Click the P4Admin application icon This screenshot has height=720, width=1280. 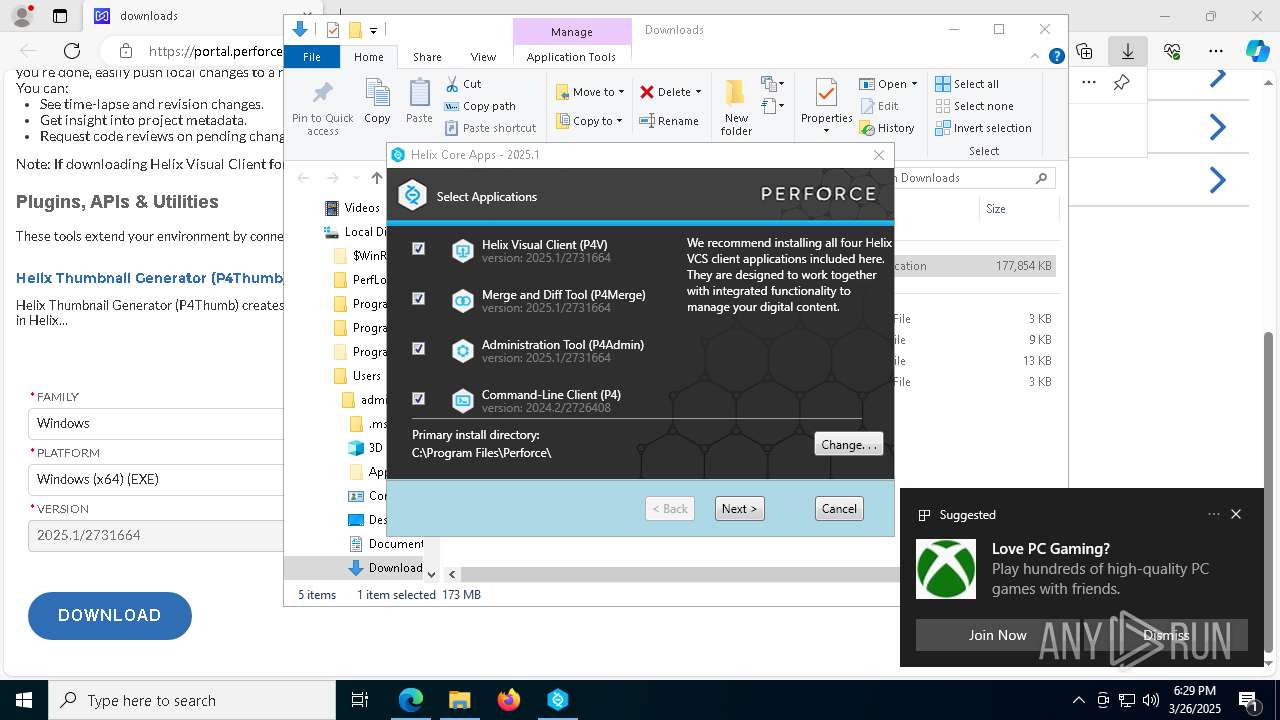pyautogui.click(x=462, y=351)
